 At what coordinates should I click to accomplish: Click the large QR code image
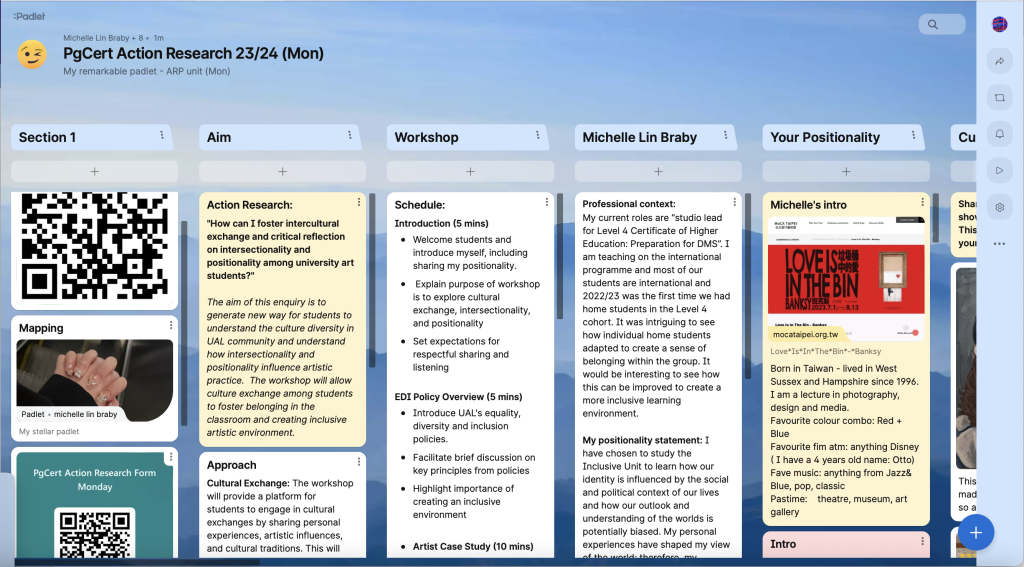coord(95,247)
